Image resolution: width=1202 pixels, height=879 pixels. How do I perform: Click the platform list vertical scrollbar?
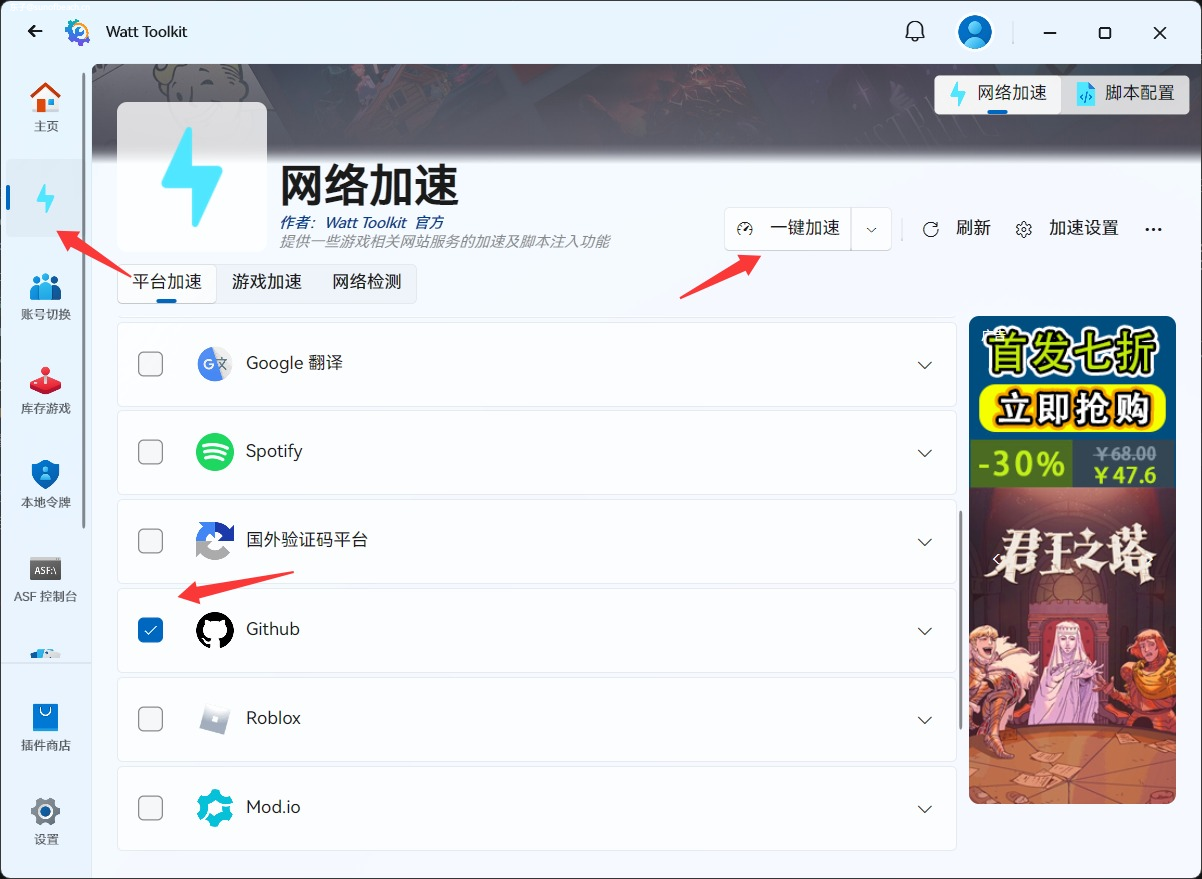click(961, 620)
